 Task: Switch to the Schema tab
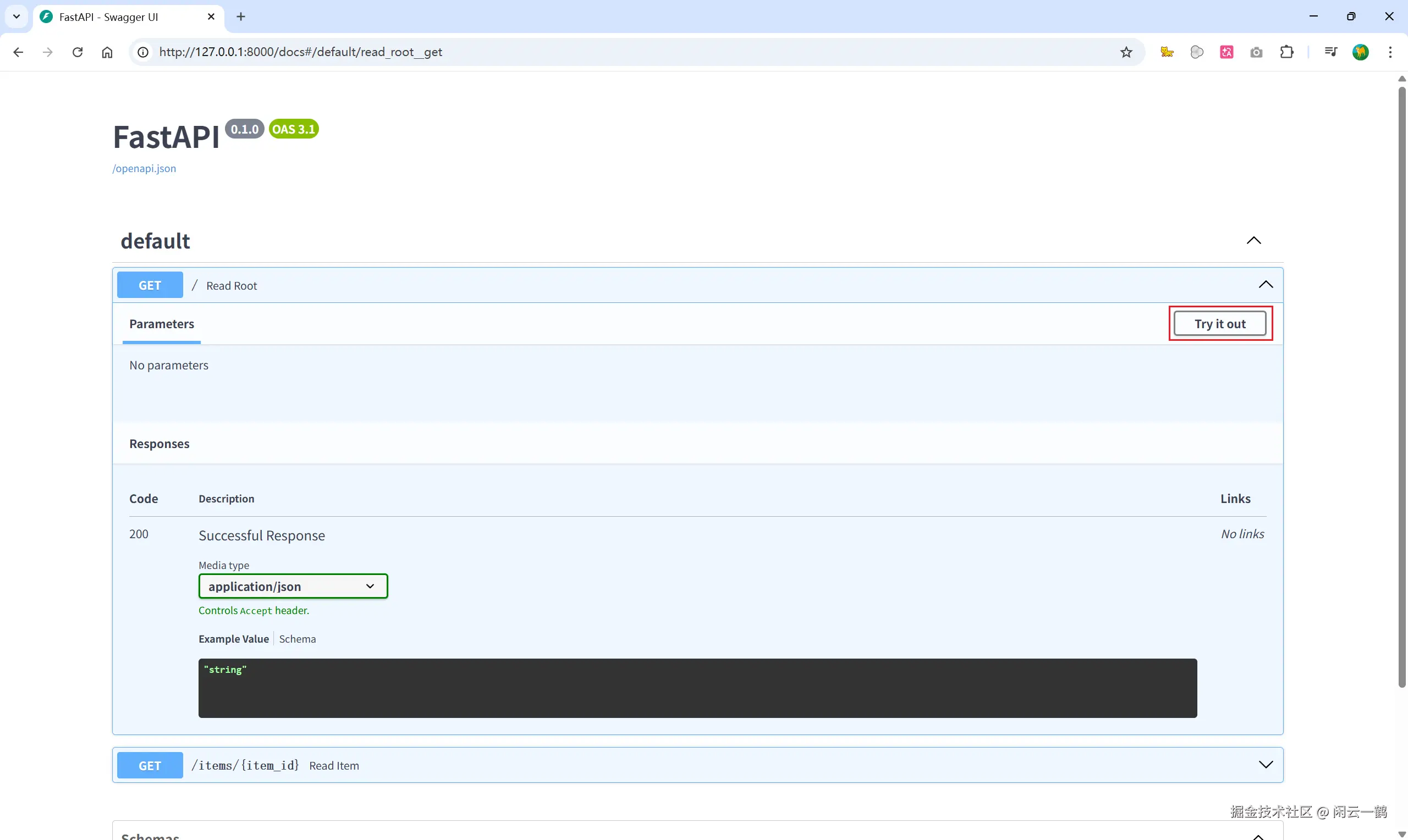click(x=297, y=638)
